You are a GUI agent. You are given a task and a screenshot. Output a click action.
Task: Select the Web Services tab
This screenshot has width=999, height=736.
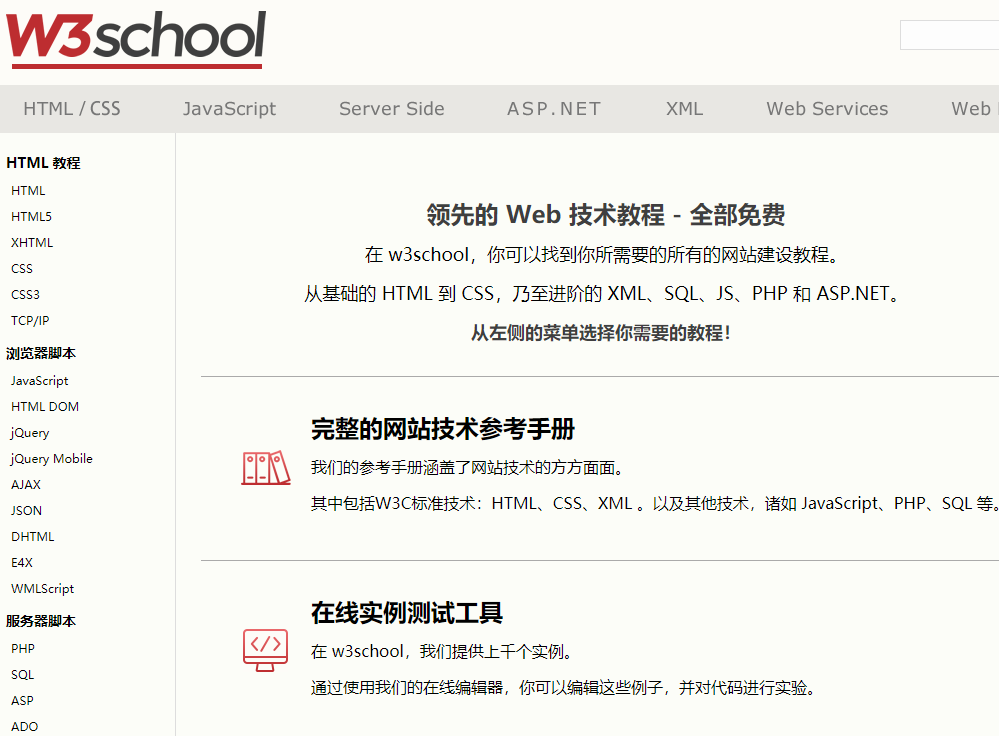tap(827, 108)
